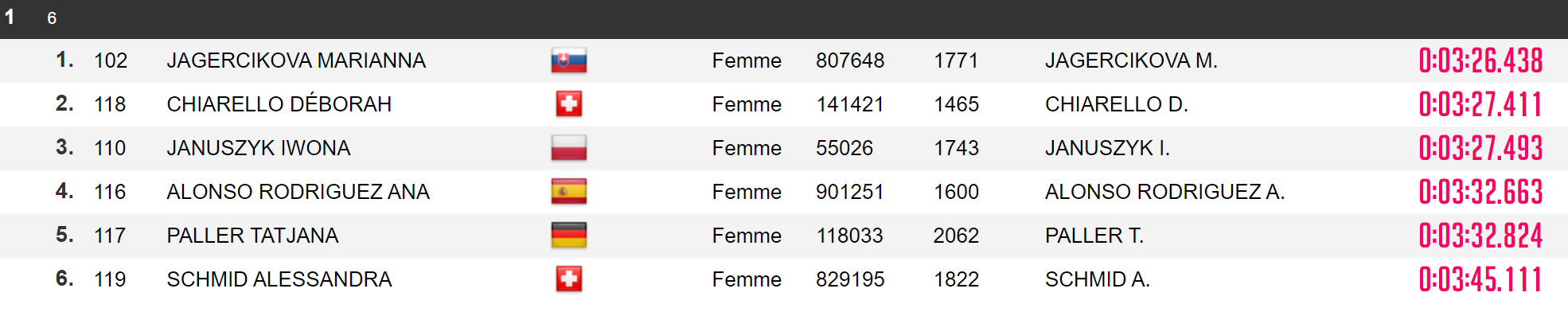Click license number 807648
Image resolution: width=1568 pixels, height=312 pixels.
point(850,60)
